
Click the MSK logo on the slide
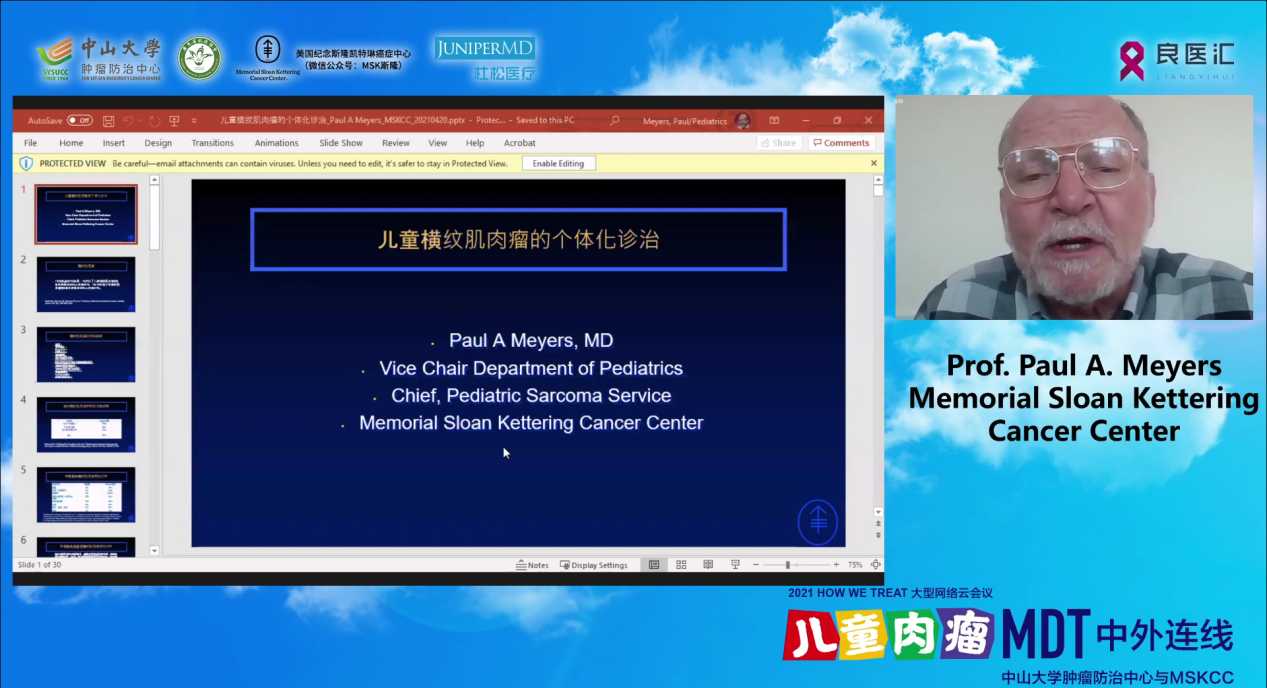(818, 524)
